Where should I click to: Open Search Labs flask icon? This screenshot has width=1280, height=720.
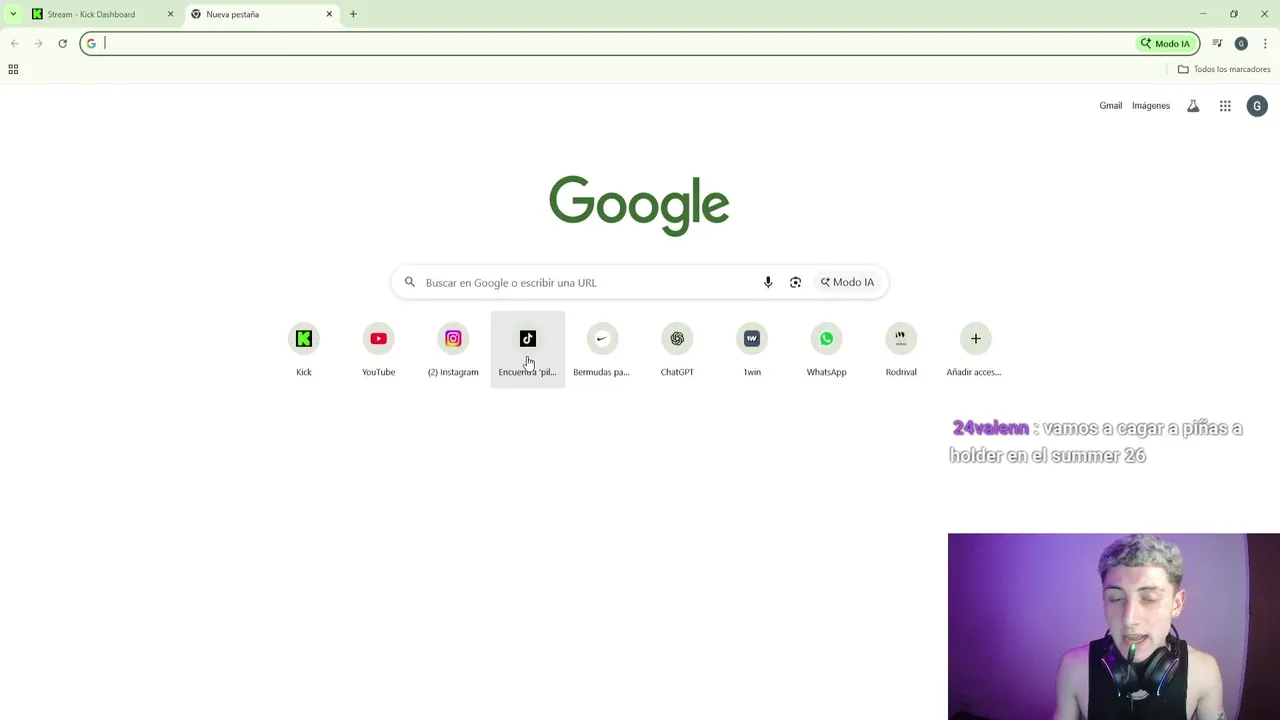click(1193, 106)
